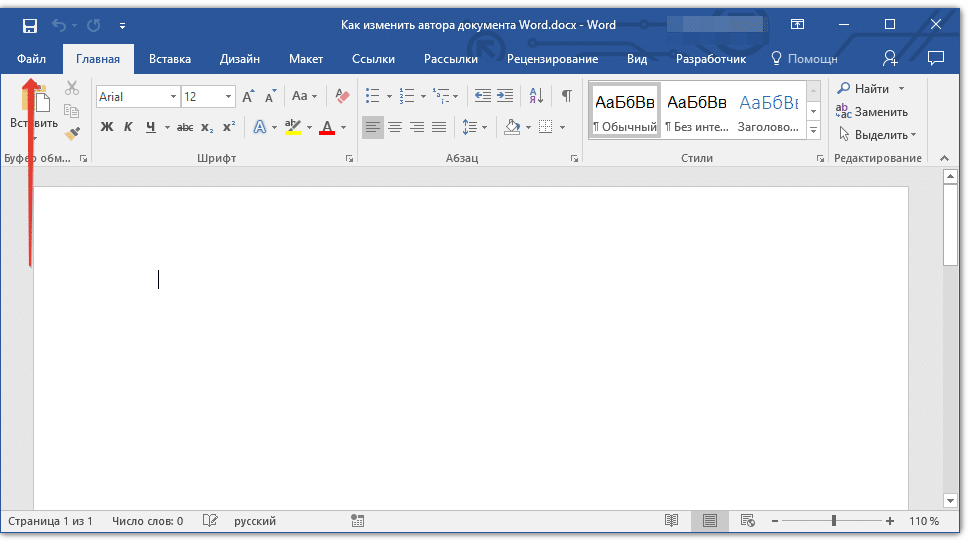Image resolution: width=968 pixels, height=541 pixels.
Task: Switch to Web Layout view icon
Action: [748, 521]
